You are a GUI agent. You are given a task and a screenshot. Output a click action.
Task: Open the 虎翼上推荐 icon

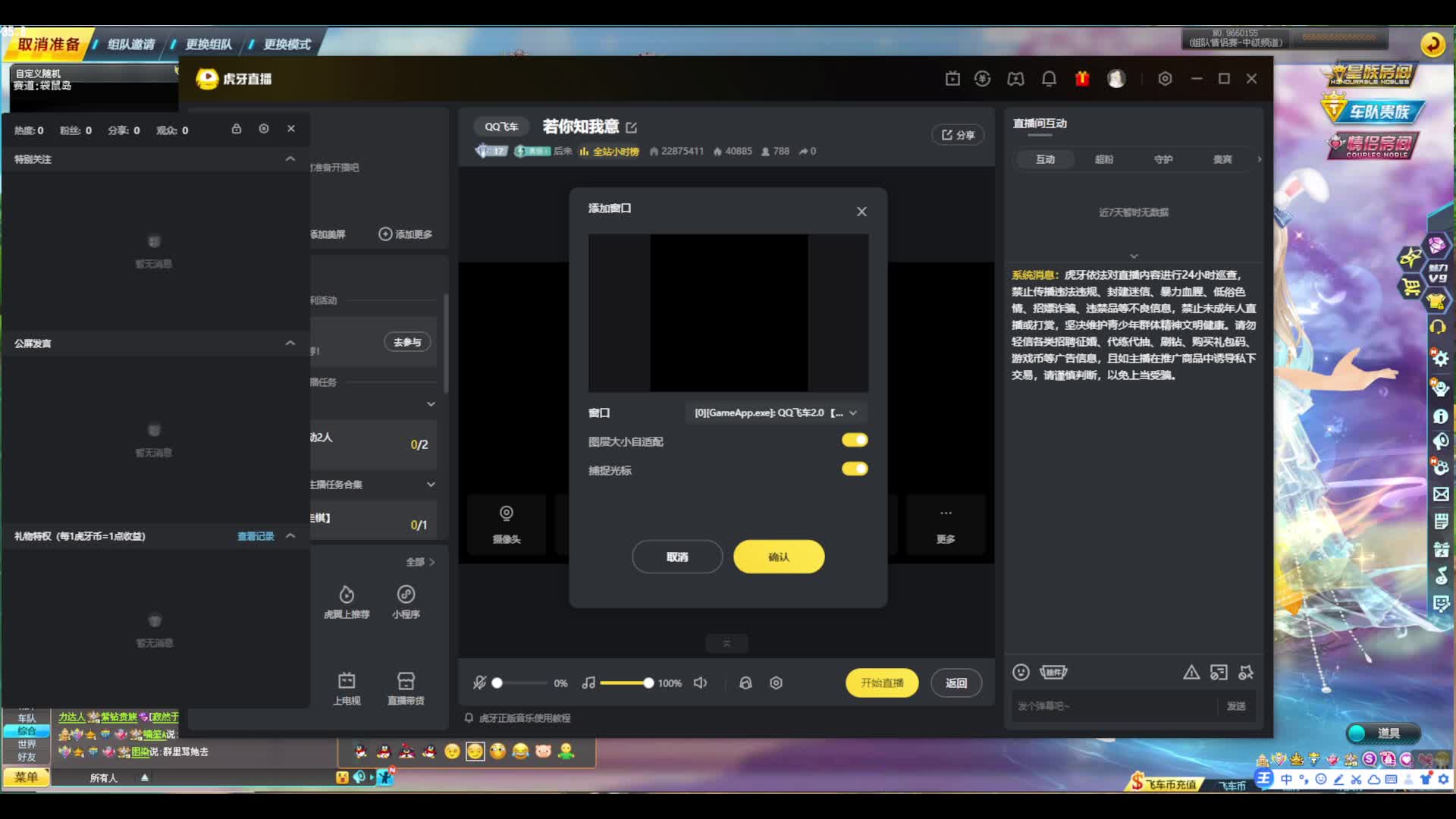(347, 595)
